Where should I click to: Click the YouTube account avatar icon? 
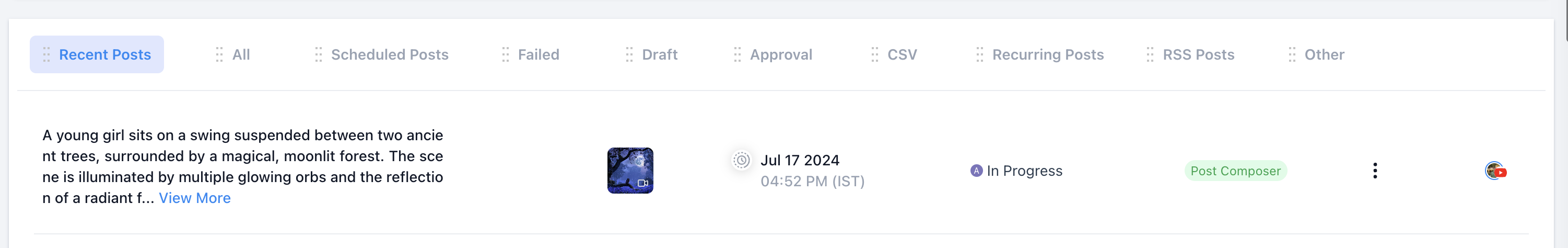coord(1495,171)
